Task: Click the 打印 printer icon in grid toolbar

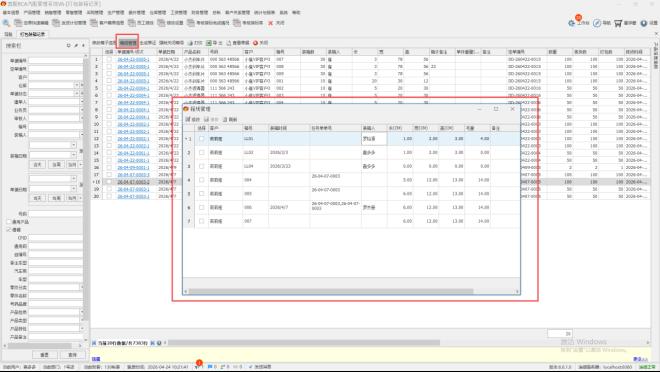Action: coord(190,43)
